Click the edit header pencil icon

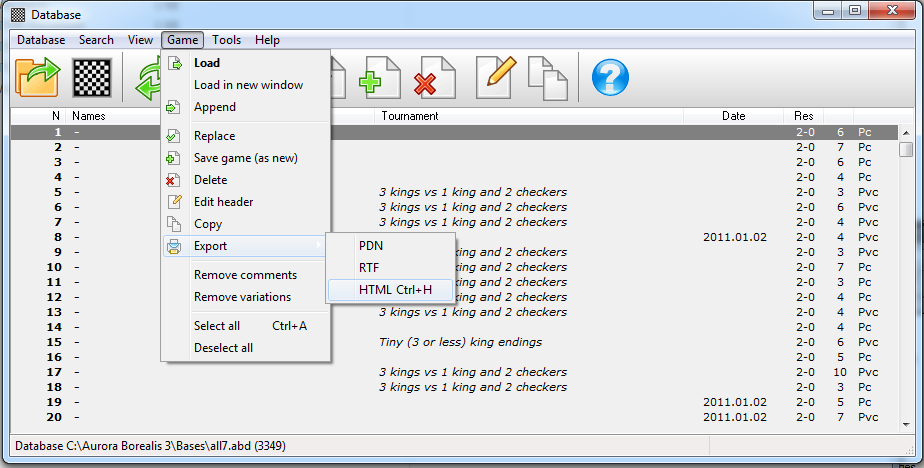(495, 77)
